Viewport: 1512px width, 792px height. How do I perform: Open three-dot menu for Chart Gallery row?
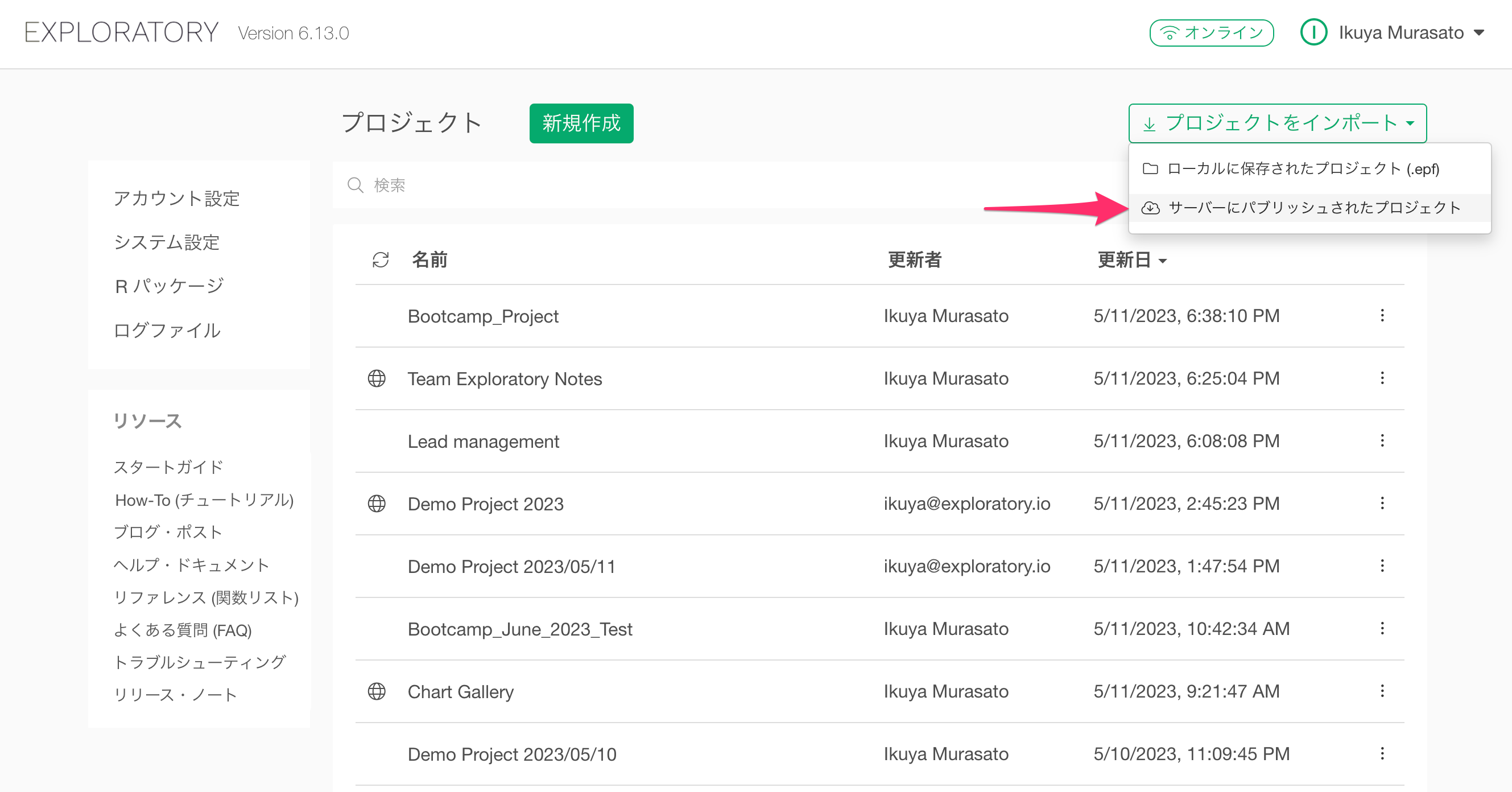1382,691
